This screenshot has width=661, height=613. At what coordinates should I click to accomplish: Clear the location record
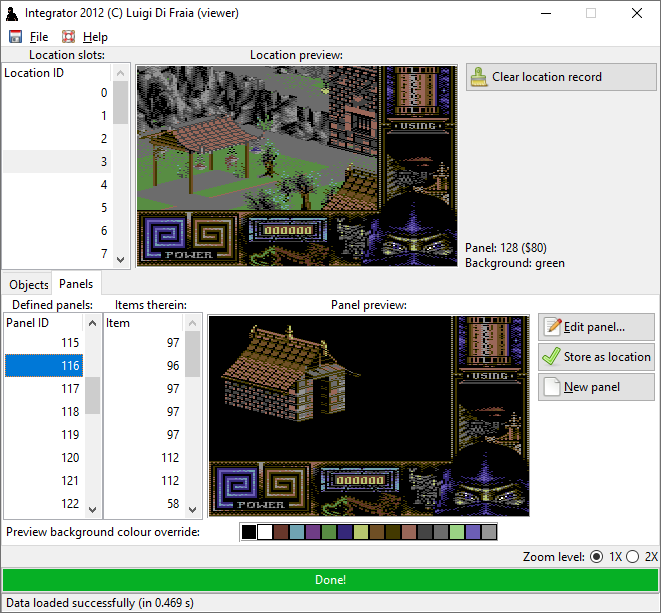(x=561, y=77)
